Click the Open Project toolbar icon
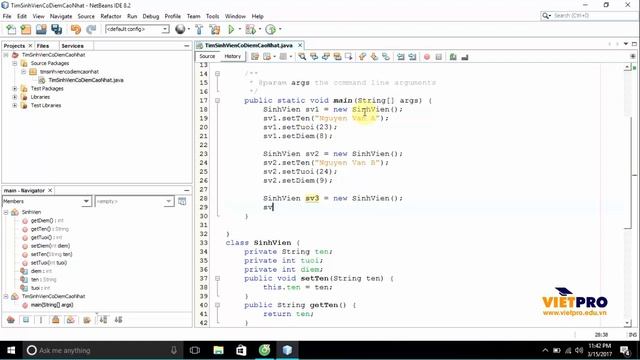Screen dimensions: 640x360 [x=41, y=29]
